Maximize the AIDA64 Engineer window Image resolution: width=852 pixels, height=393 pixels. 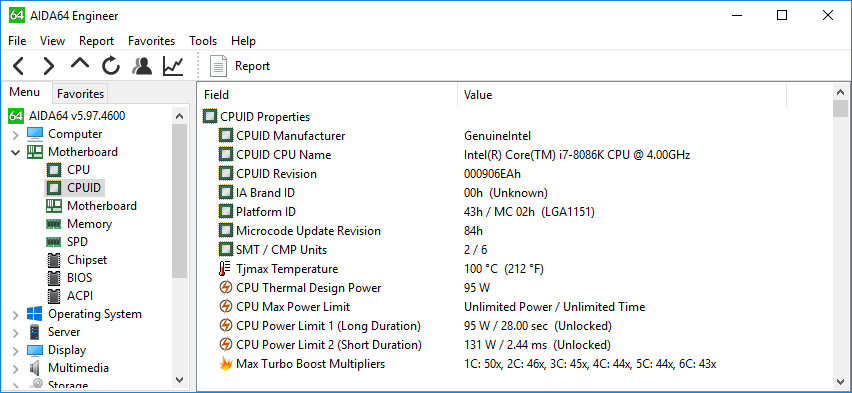click(x=781, y=15)
